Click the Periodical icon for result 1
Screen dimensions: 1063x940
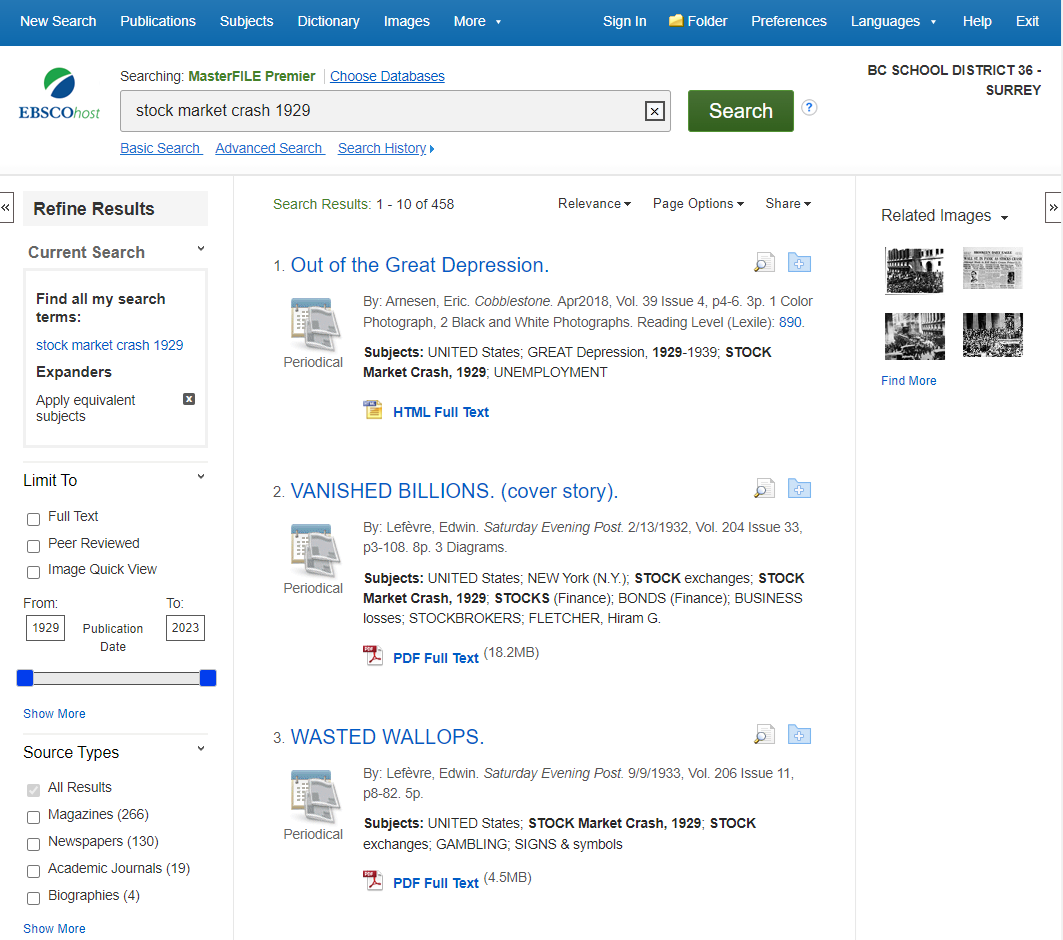(x=313, y=323)
